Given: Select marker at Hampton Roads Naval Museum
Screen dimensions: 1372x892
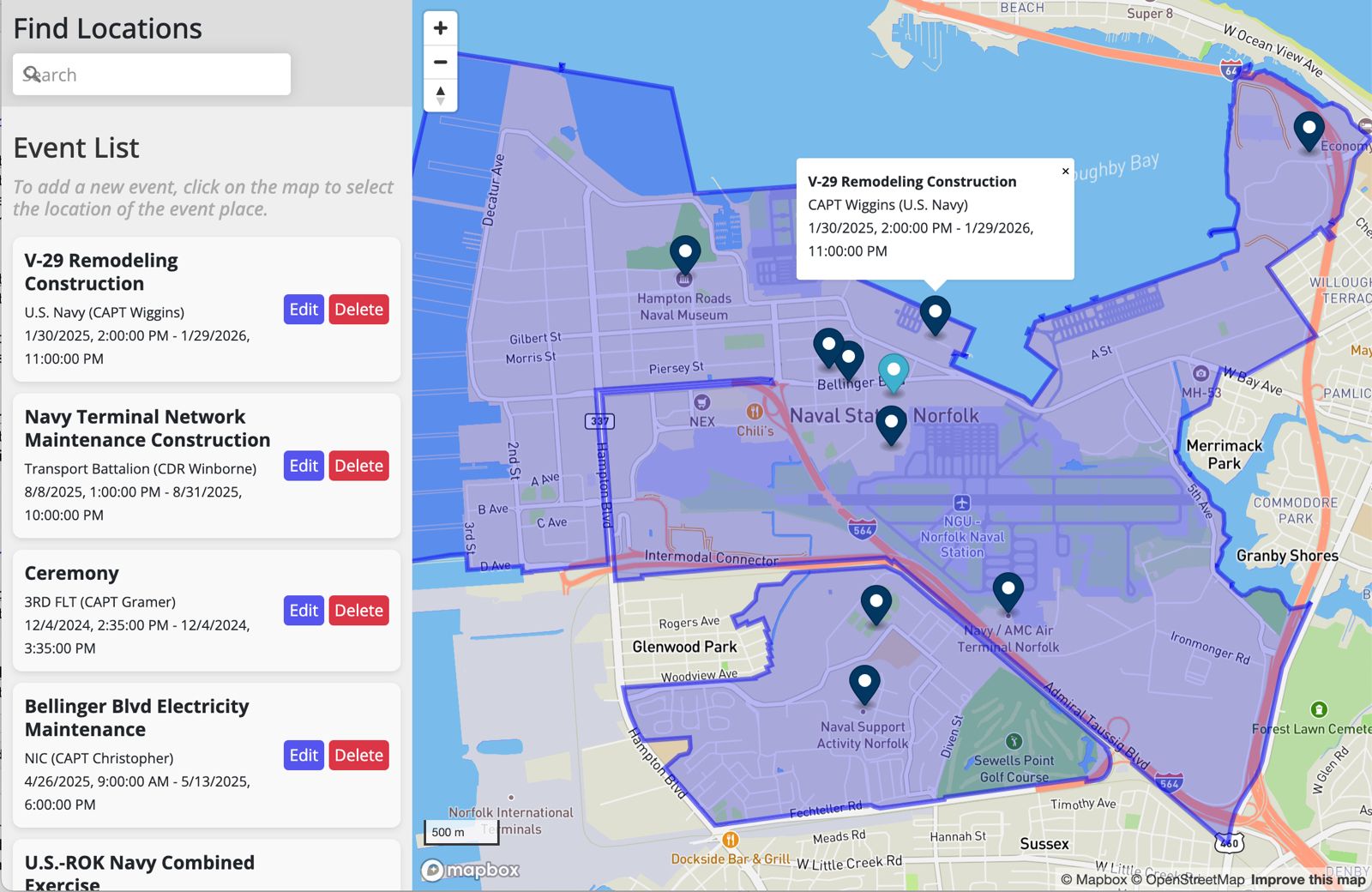Looking at the screenshot, I should [684, 254].
